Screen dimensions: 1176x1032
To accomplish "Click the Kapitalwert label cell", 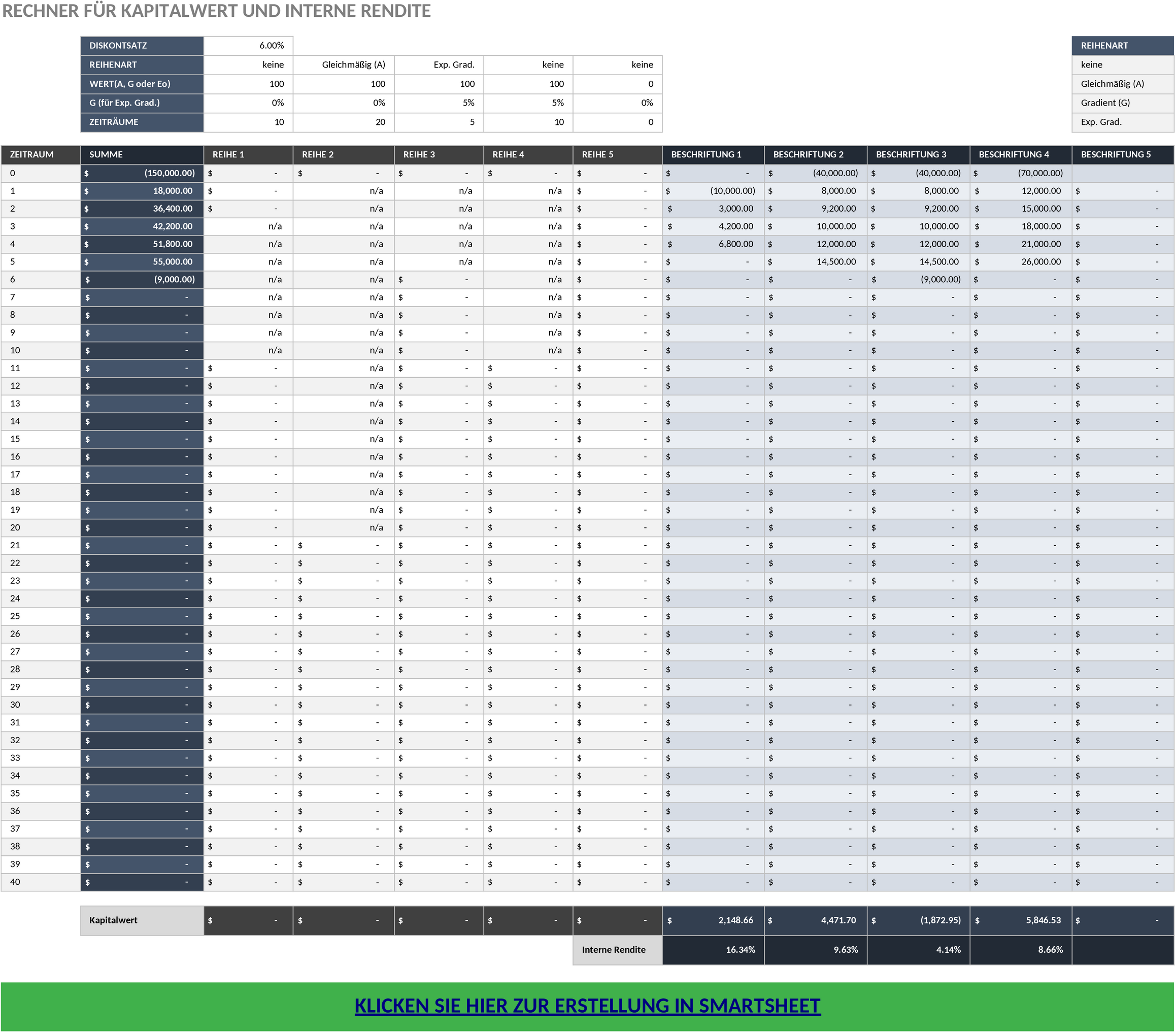I will pyautogui.click(x=142, y=920).
